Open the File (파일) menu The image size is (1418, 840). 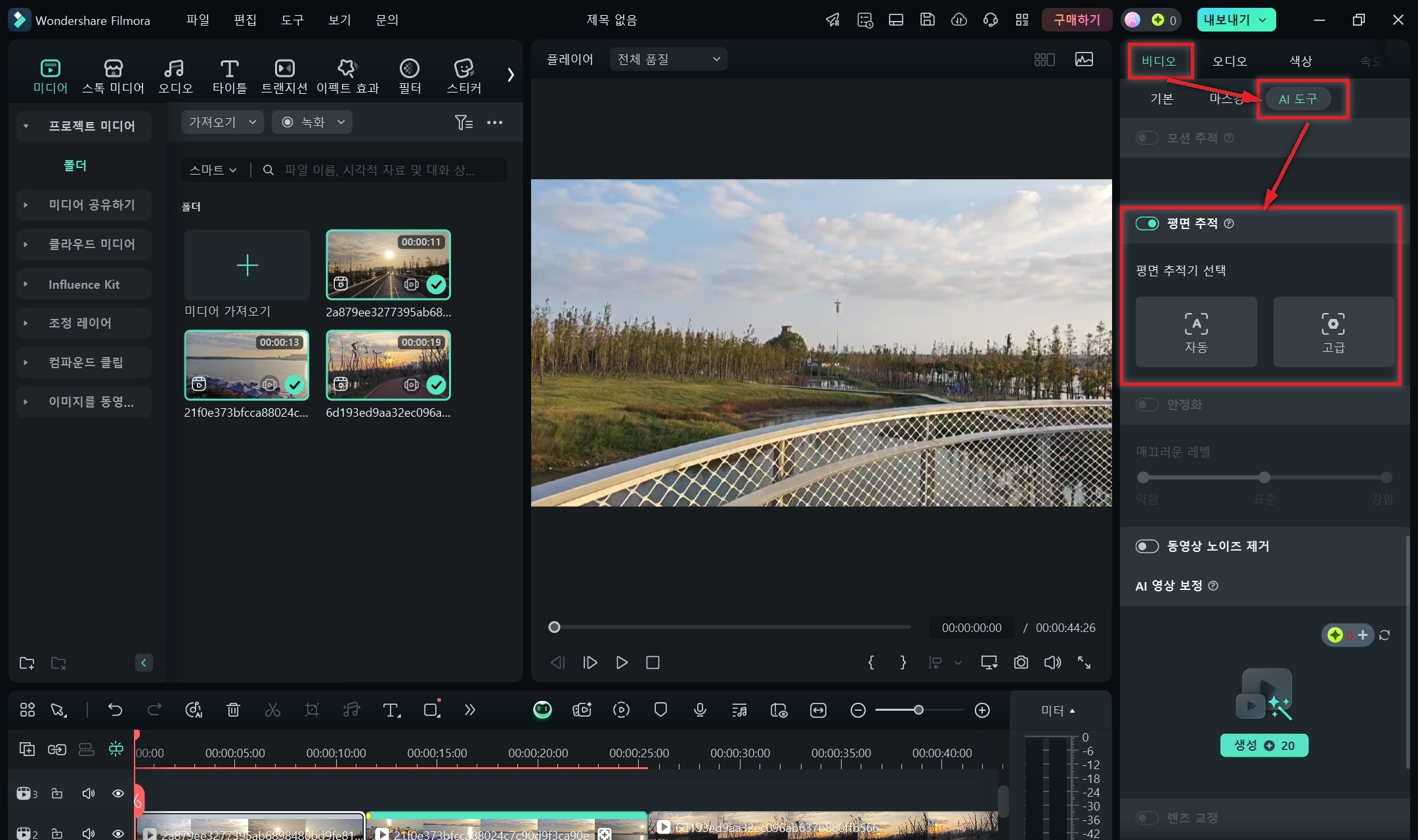coord(198,20)
